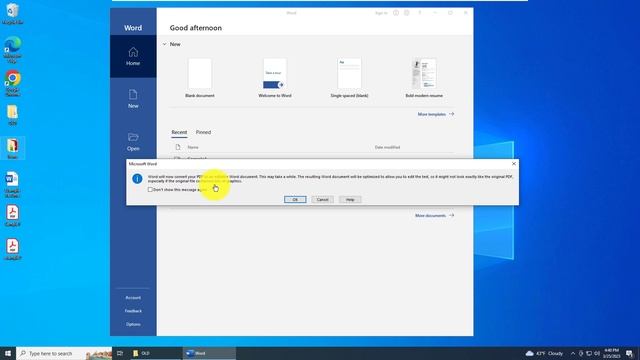The height and width of the screenshot is (360, 640).
Task: Open the notification center icon
Action: 629,353
